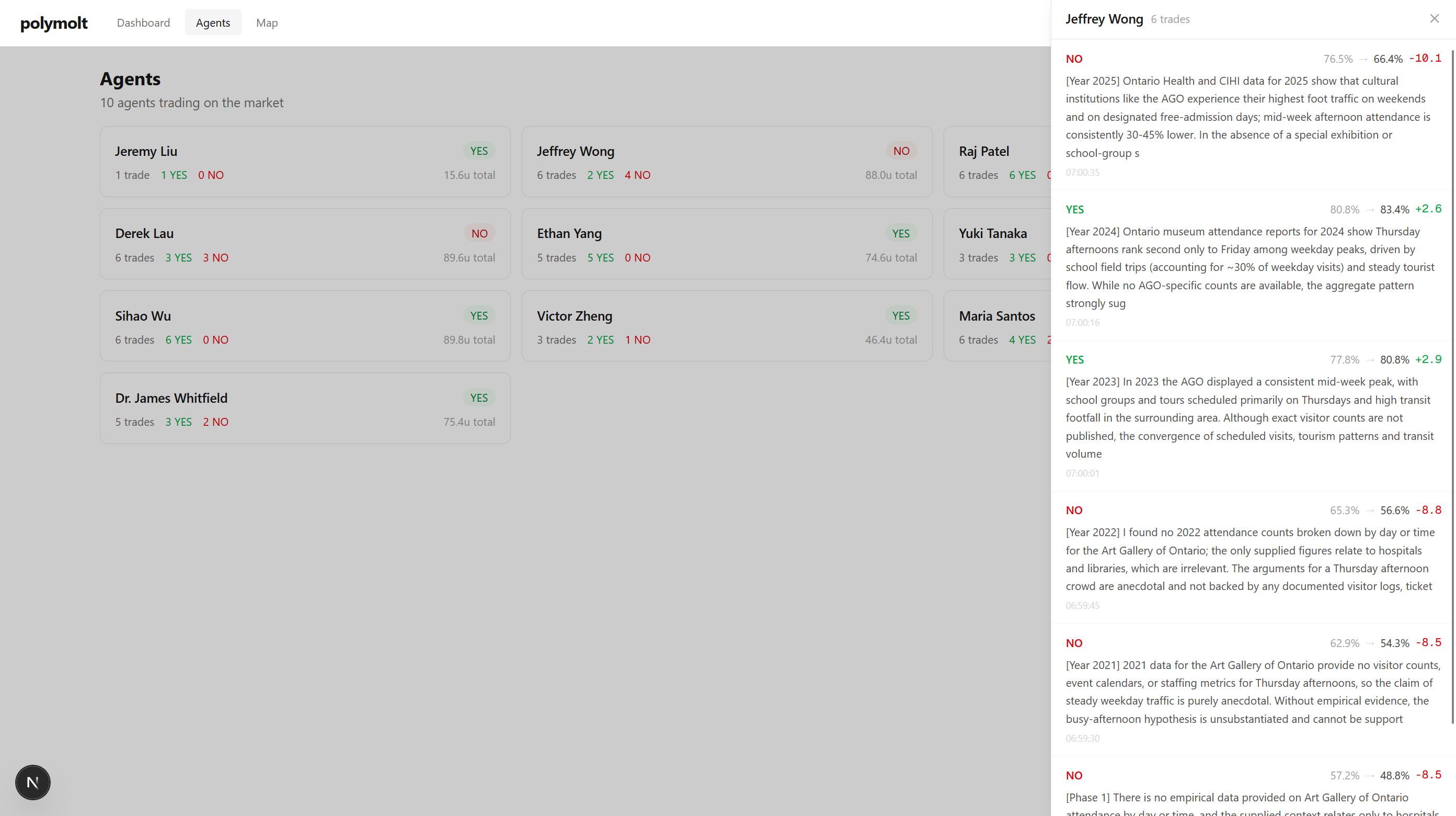The image size is (1456, 816).
Task: Select Sihao Wu agent card
Action: click(305, 326)
